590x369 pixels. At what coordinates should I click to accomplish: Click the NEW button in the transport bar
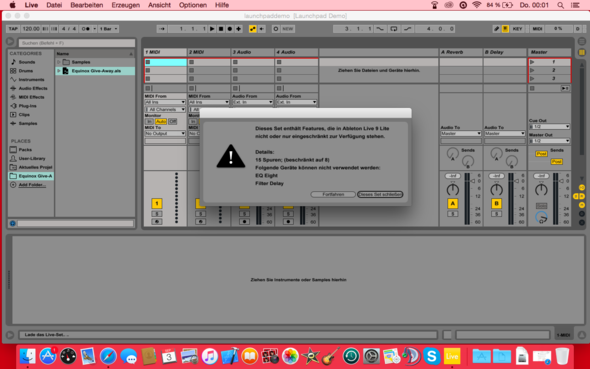click(287, 29)
